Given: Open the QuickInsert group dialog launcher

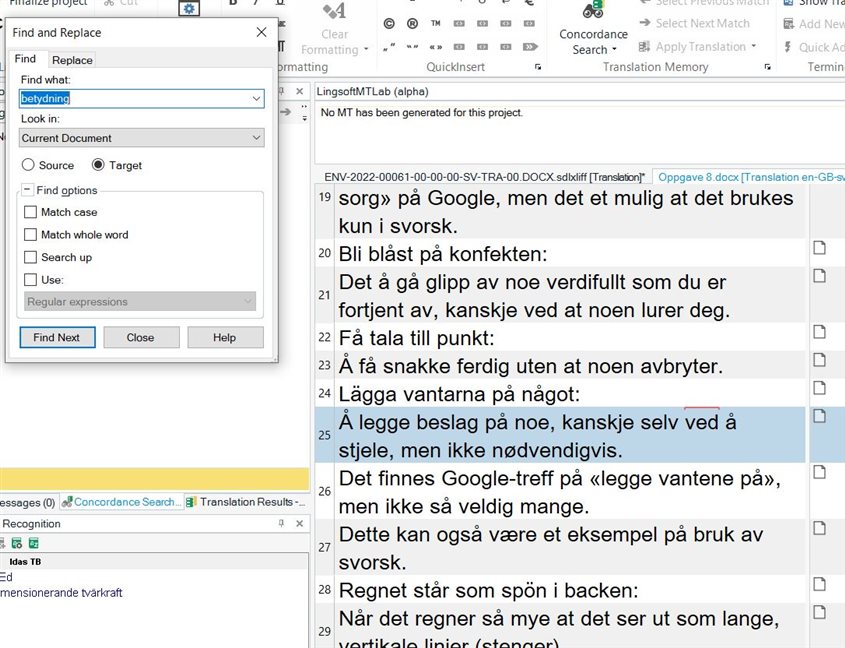Looking at the screenshot, I should pos(537,67).
